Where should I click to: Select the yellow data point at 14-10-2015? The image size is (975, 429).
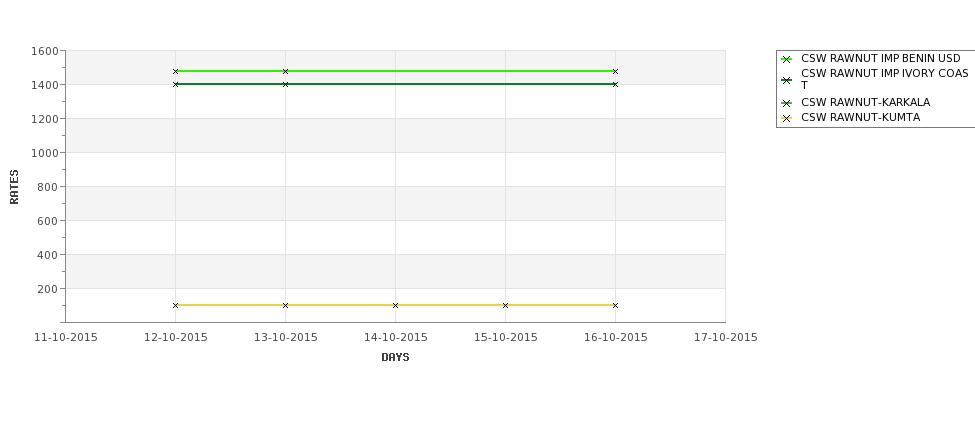coord(395,305)
